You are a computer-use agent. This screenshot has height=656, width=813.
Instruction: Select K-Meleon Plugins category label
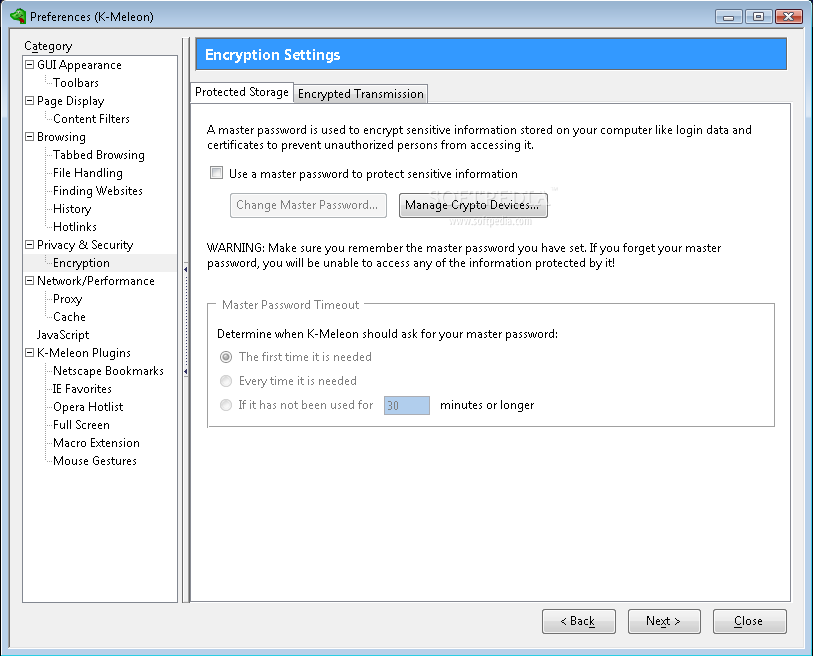84,353
